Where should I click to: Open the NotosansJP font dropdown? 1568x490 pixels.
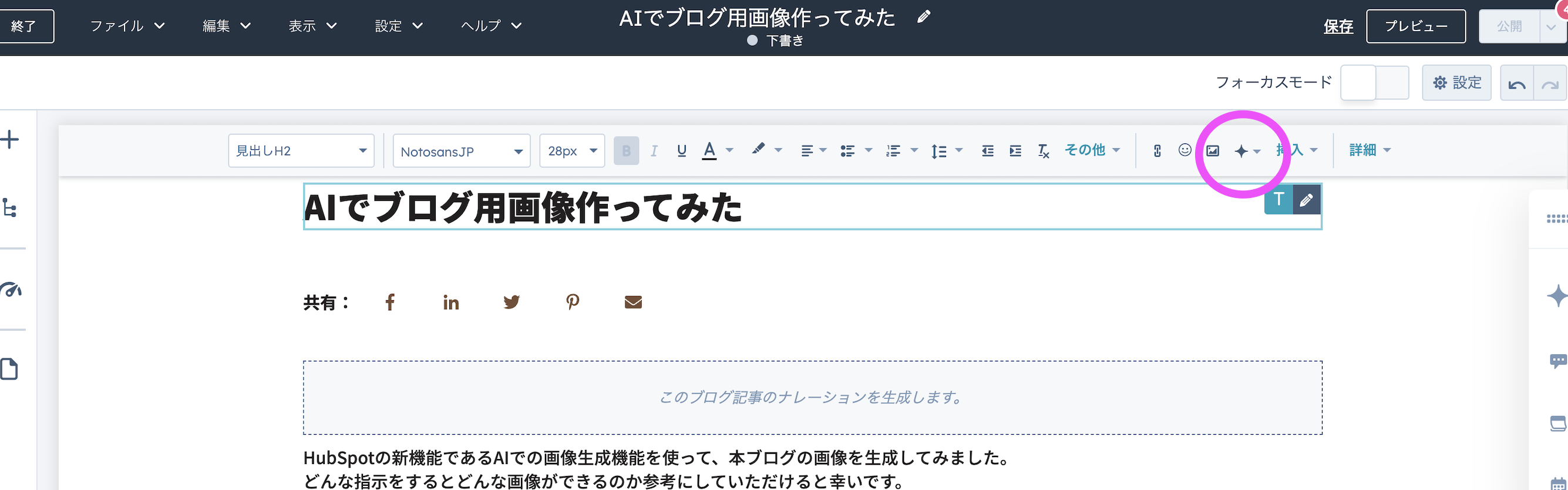point(462,150)
